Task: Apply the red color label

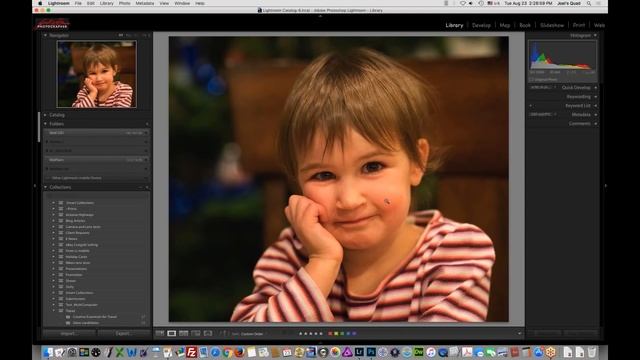Action: click(x=330, y=333)
